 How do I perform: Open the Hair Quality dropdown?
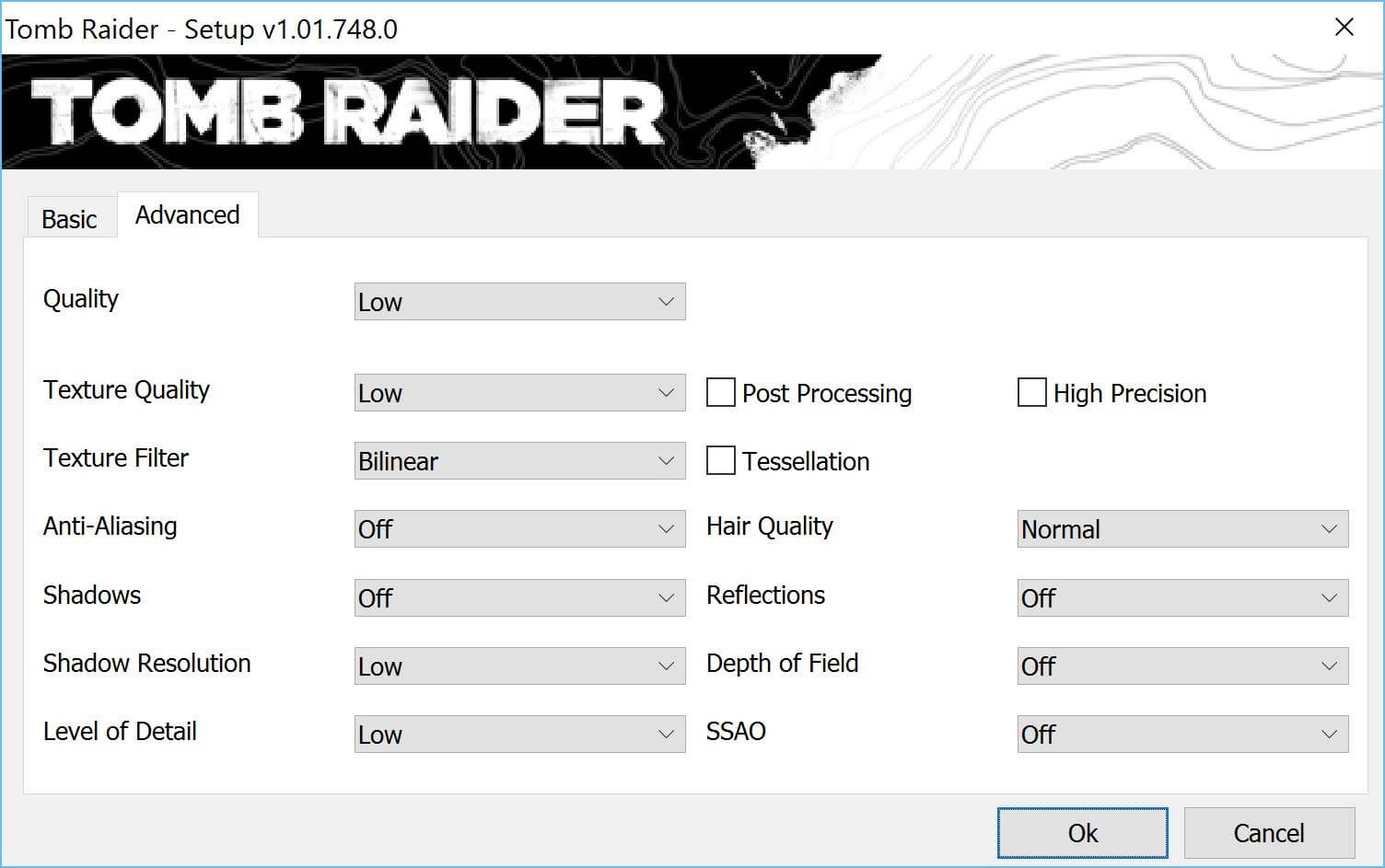click(1182, 529)
